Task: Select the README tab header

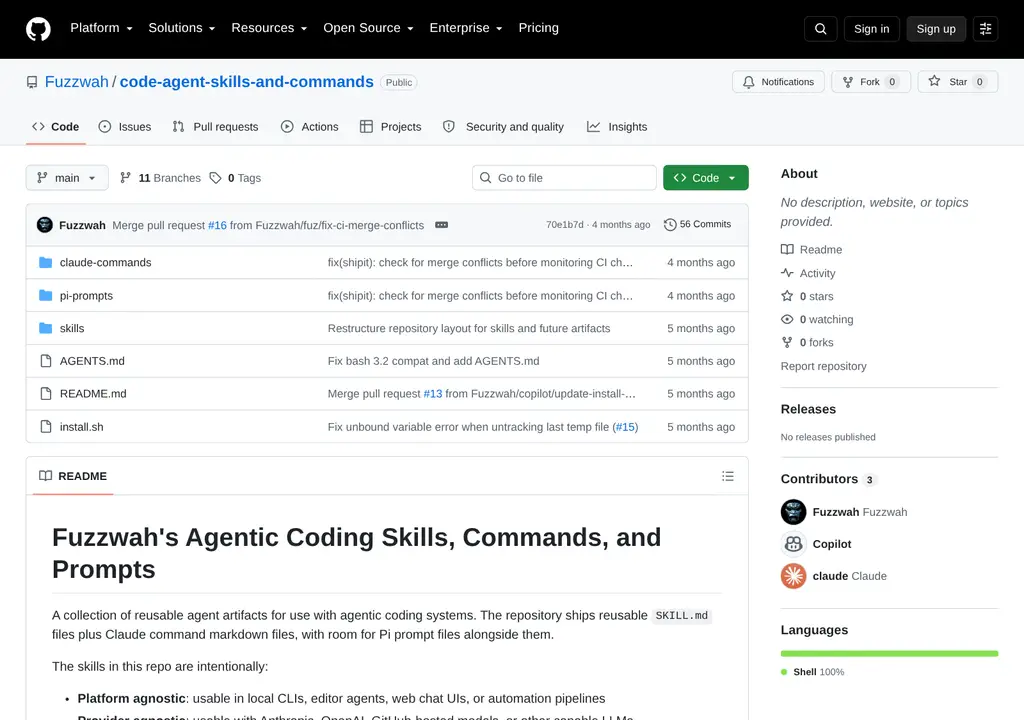Action: [73, 476]
